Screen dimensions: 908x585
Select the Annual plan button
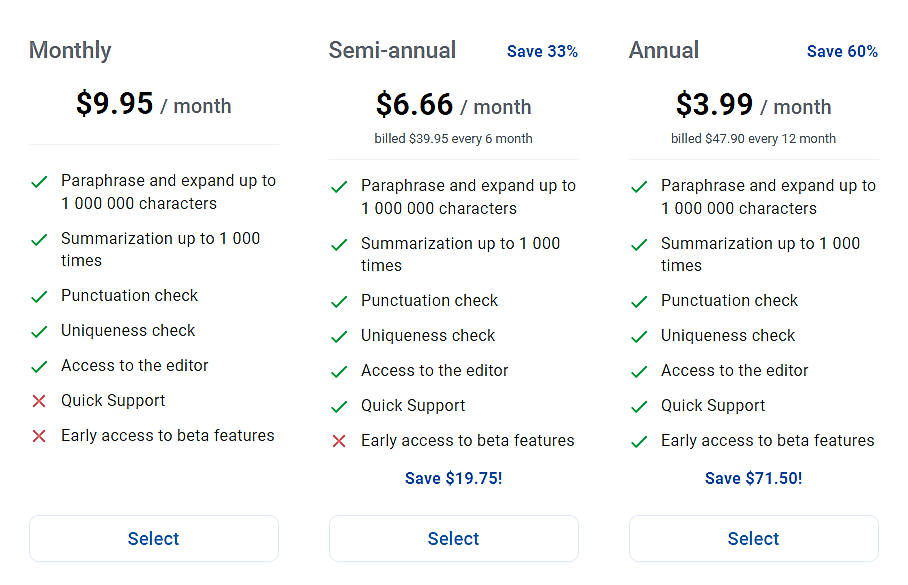click(753, 538)
